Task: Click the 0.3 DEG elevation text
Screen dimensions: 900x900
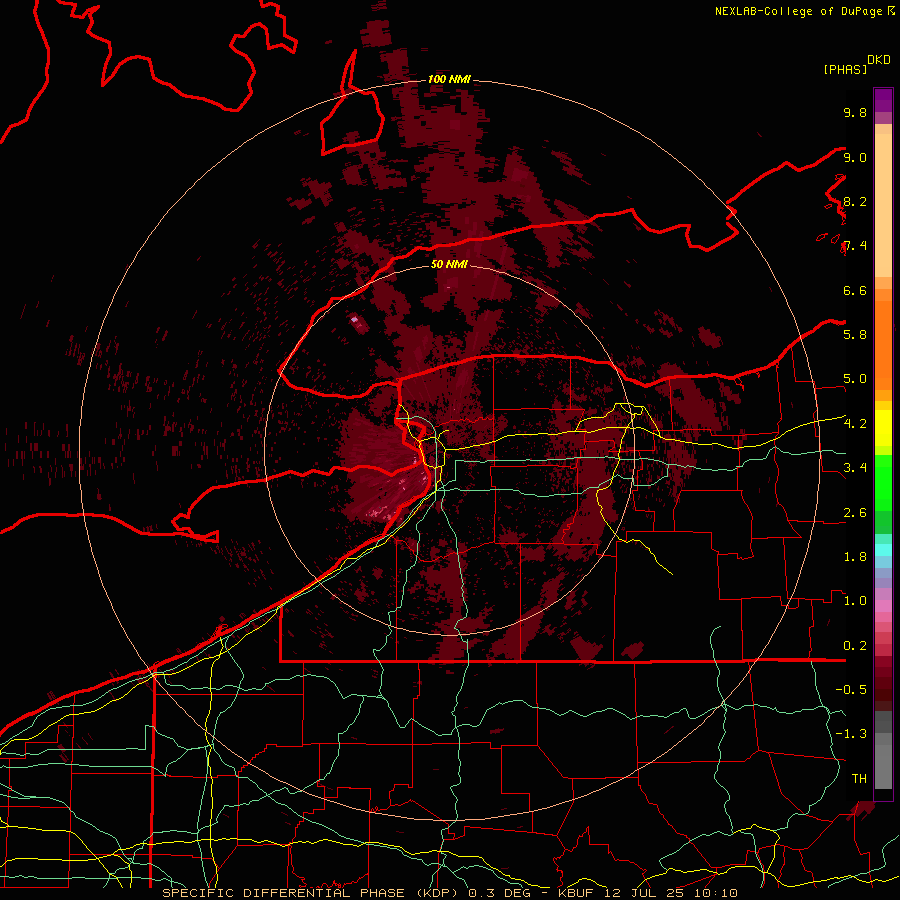Action: point(498,893)
